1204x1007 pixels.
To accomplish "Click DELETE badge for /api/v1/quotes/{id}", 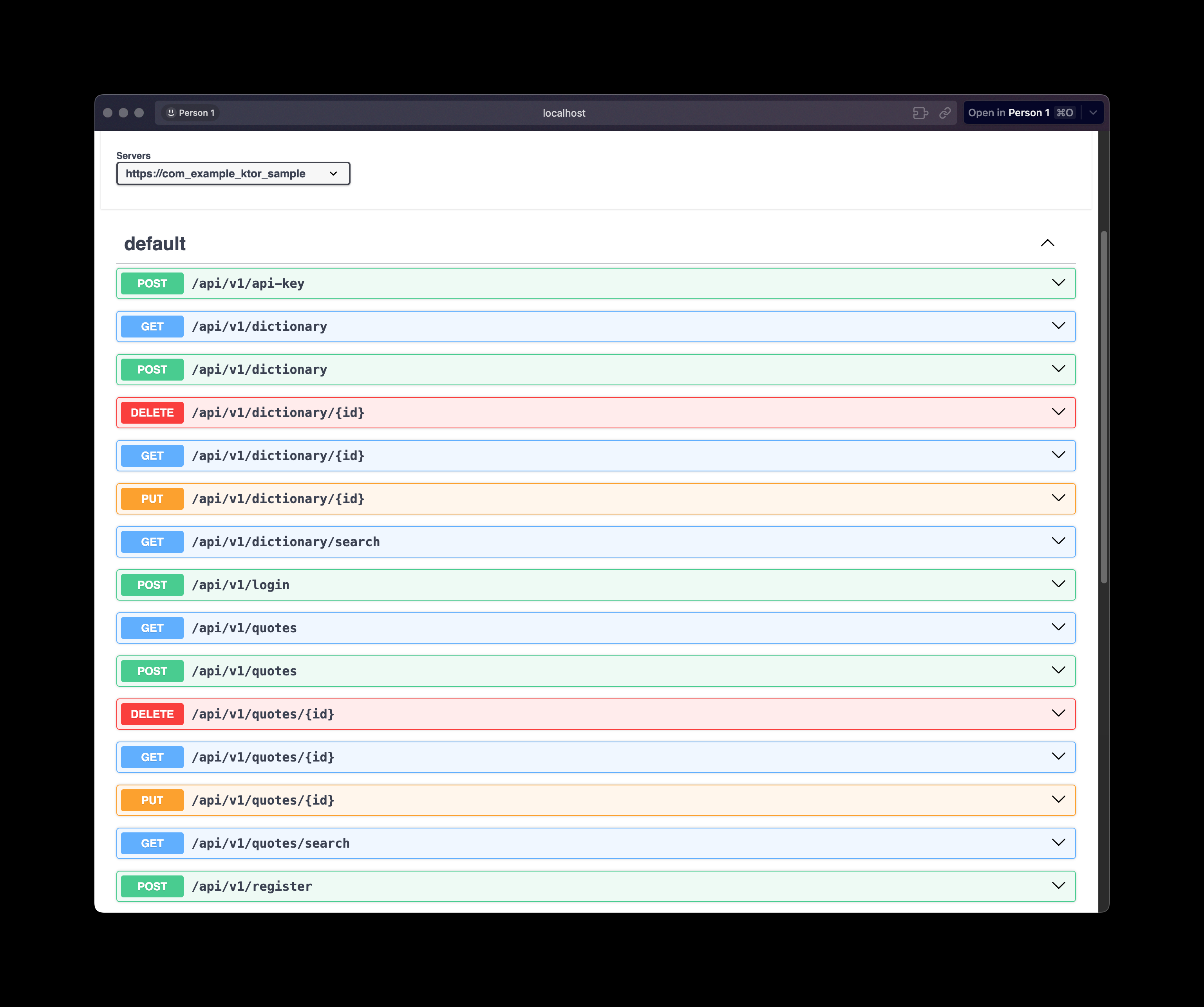I will (x=152, y=714).
